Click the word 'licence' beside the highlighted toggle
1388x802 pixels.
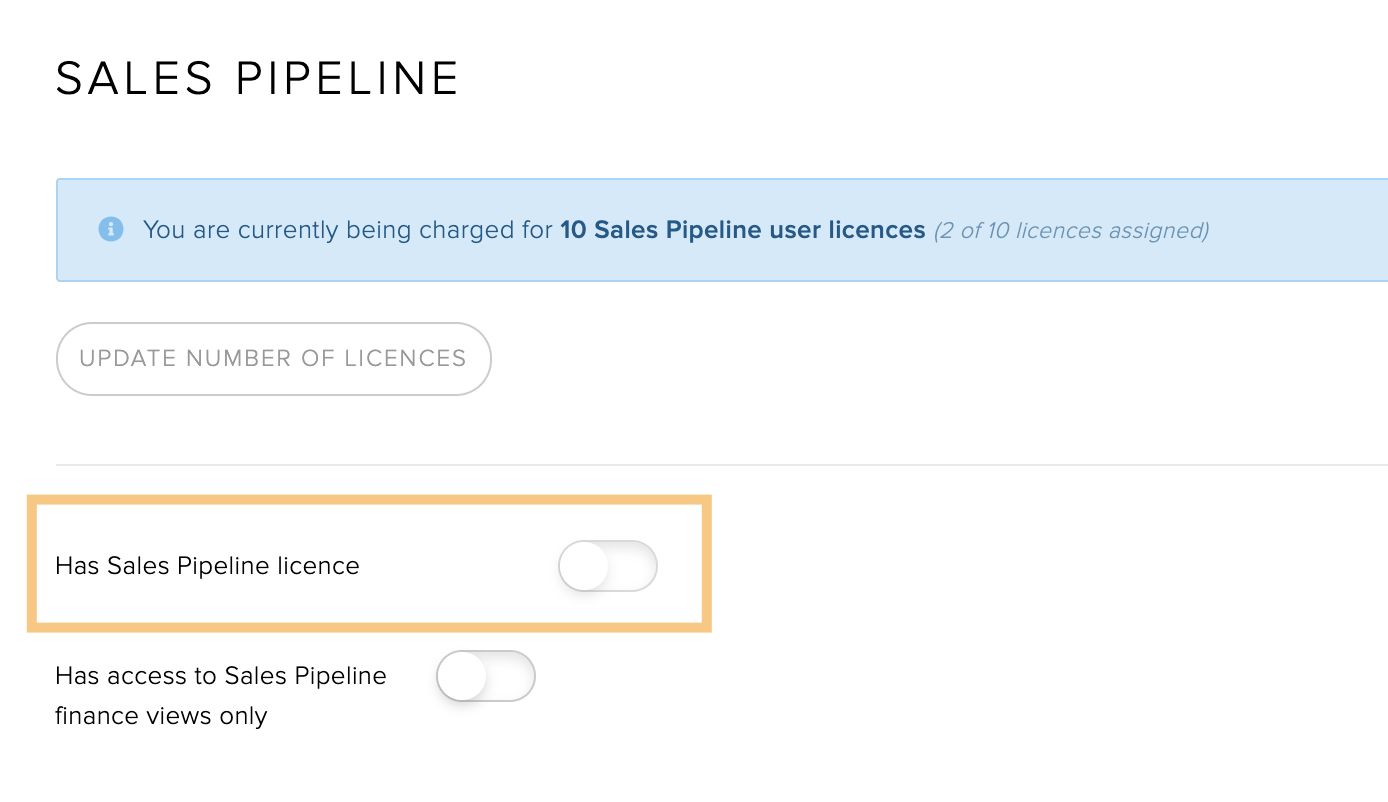click(318, 566)
